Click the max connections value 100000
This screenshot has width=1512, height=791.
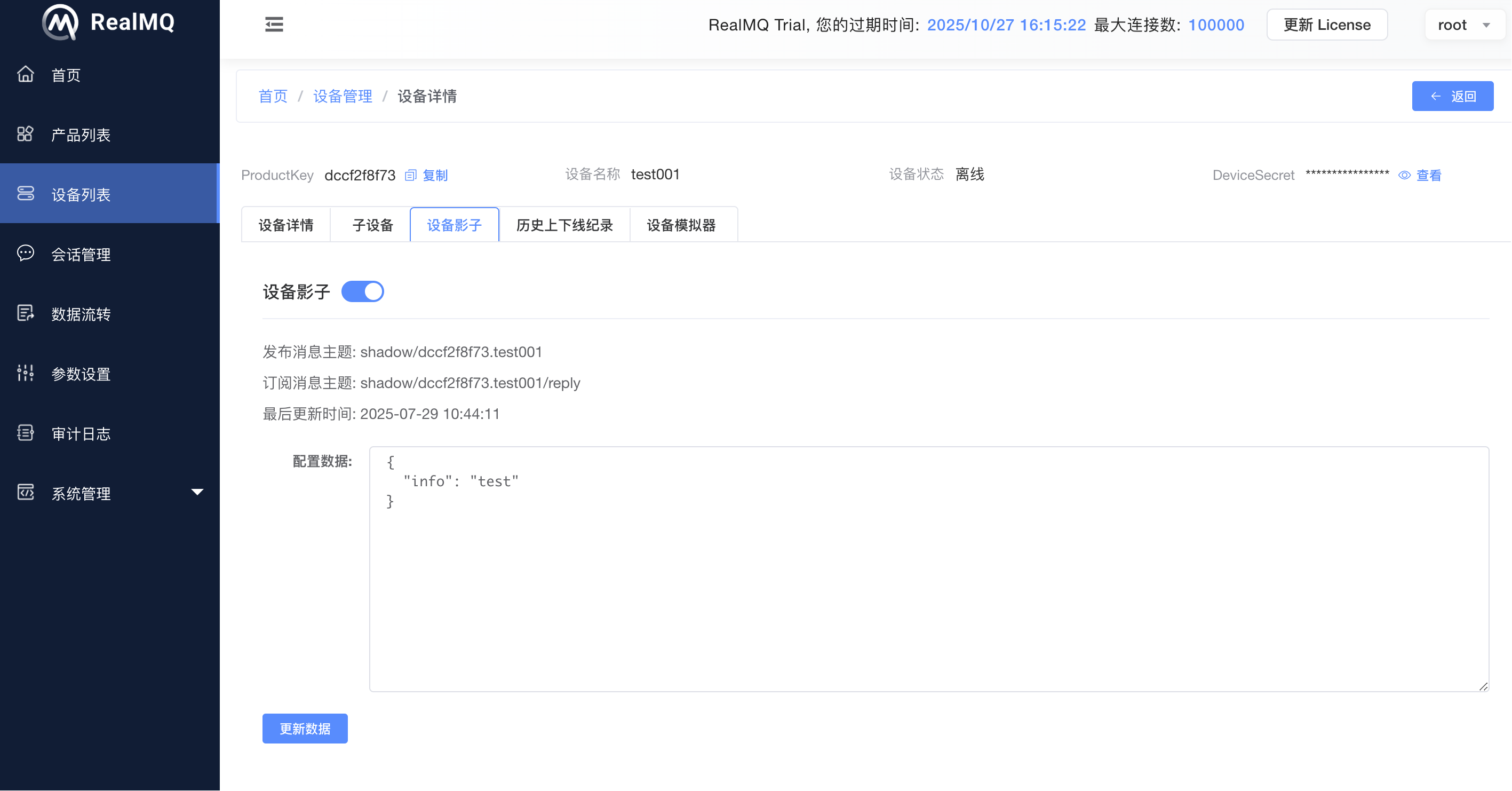click(1216, 25)
